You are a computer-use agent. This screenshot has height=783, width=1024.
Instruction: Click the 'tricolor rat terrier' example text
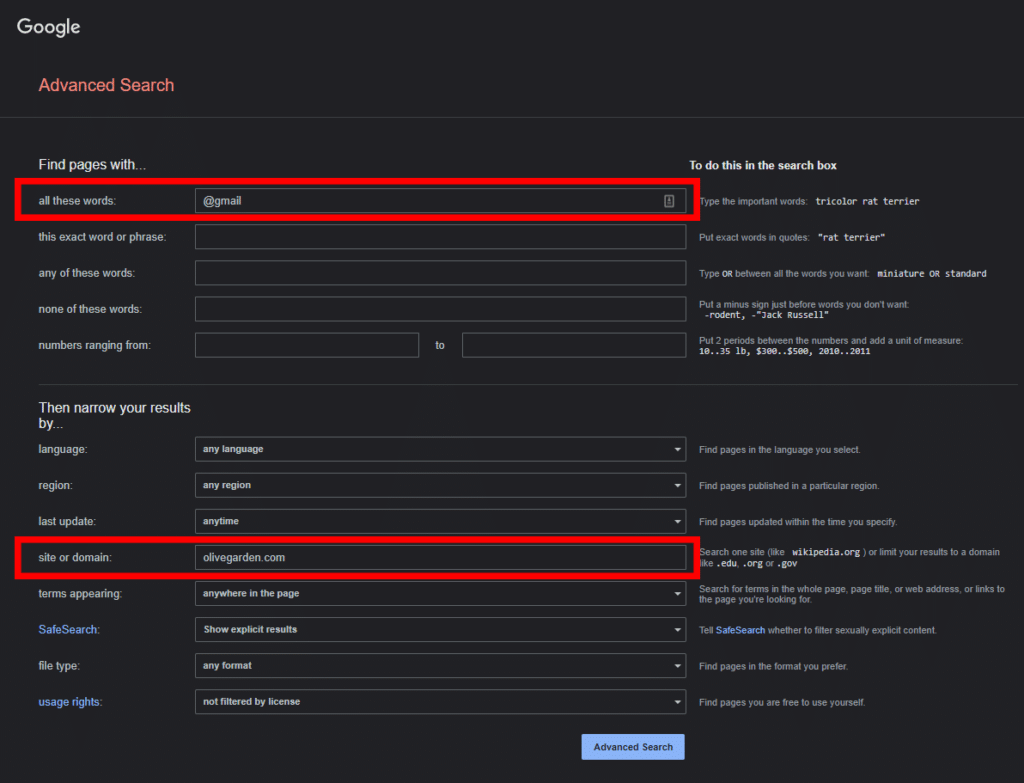click(x=867, y=201)
